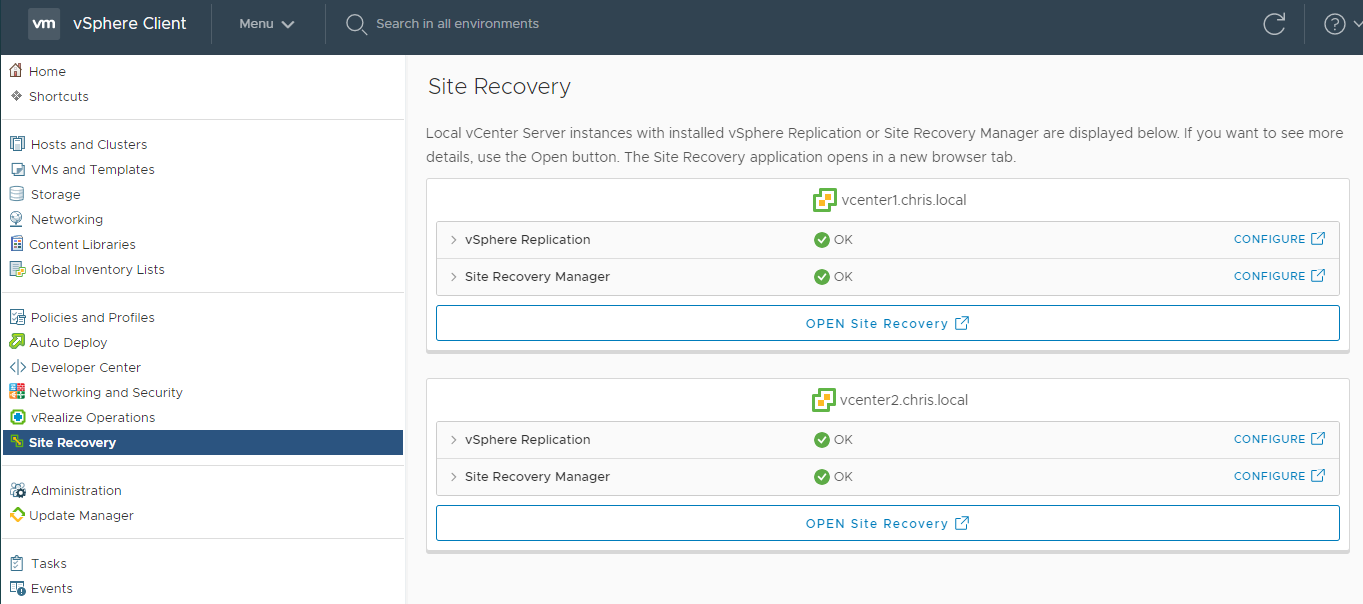Click the VMs and Templates icon
The image size is (1363, 604).
17,169
